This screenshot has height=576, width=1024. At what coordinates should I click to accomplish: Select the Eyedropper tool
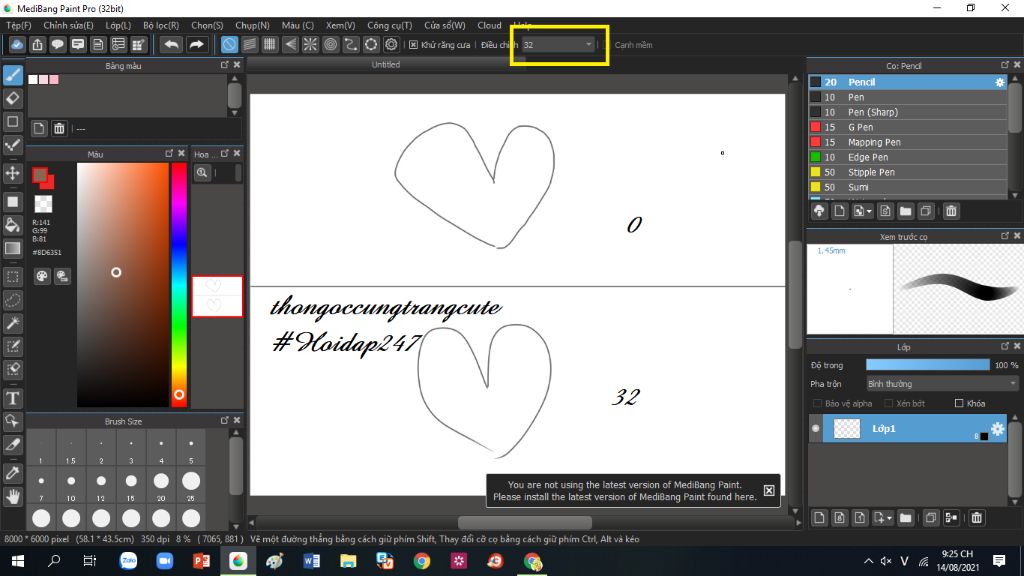click(x=12, y=473)
